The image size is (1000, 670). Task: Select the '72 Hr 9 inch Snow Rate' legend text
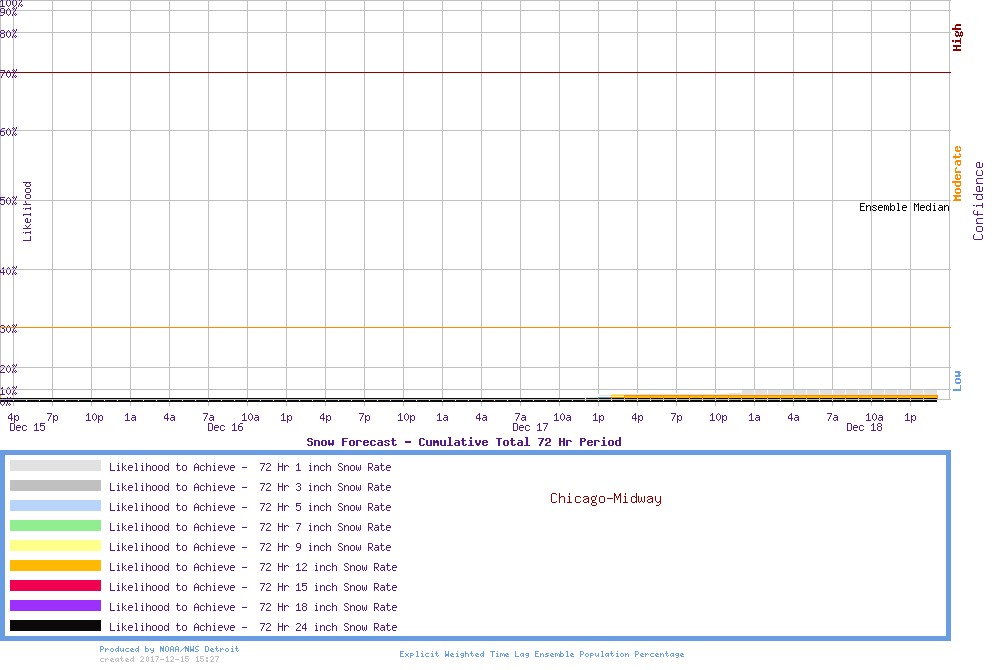pyautogui.click(x=325, y=547)
